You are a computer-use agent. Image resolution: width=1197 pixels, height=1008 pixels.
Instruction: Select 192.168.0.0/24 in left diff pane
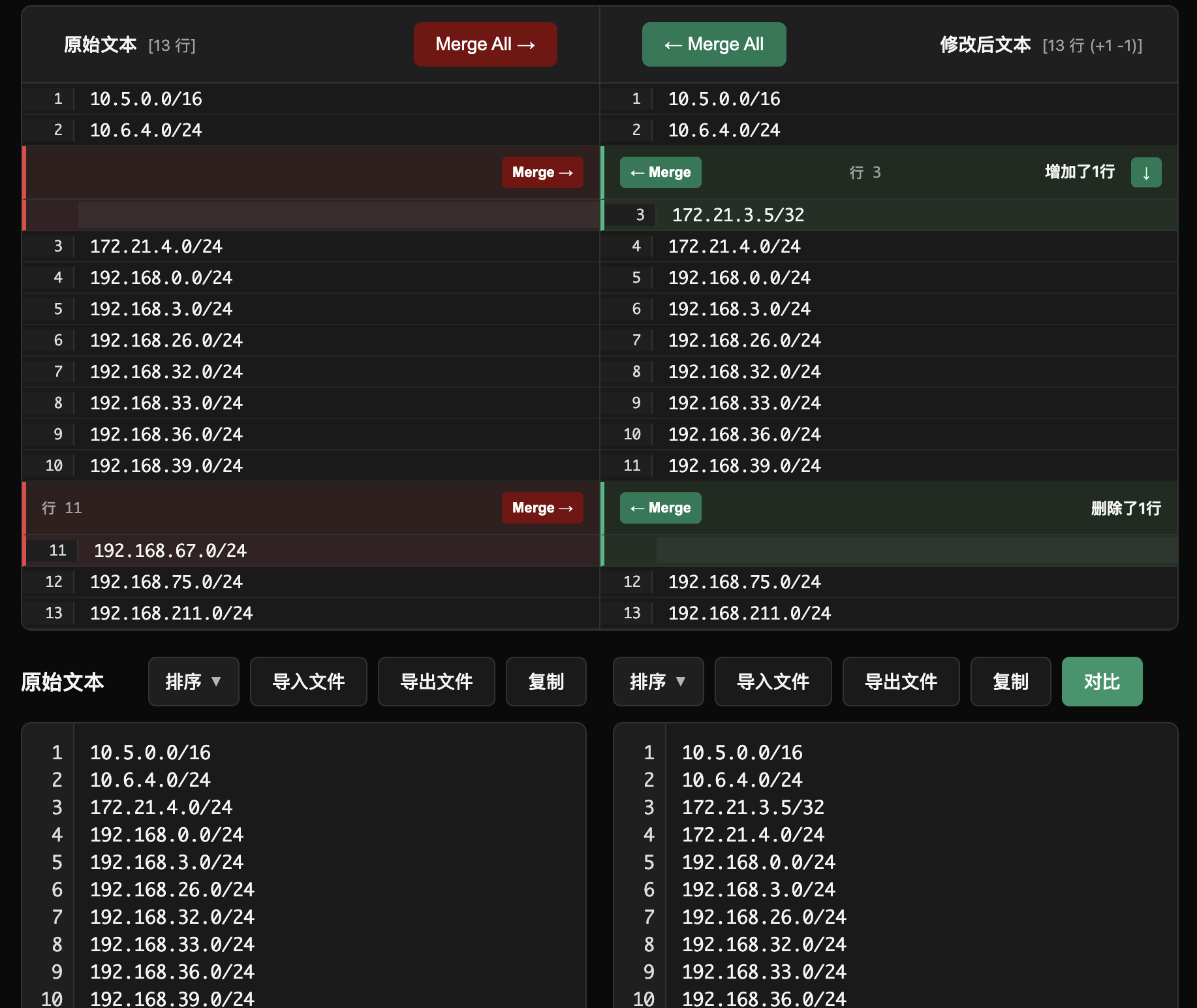coord(161,277)
